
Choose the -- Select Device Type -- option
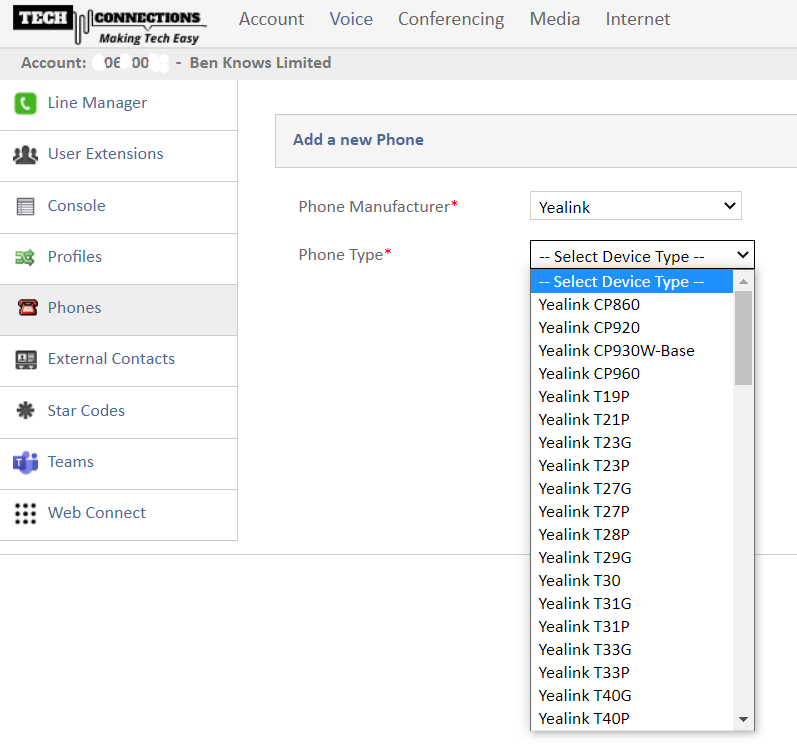point(631,281)
